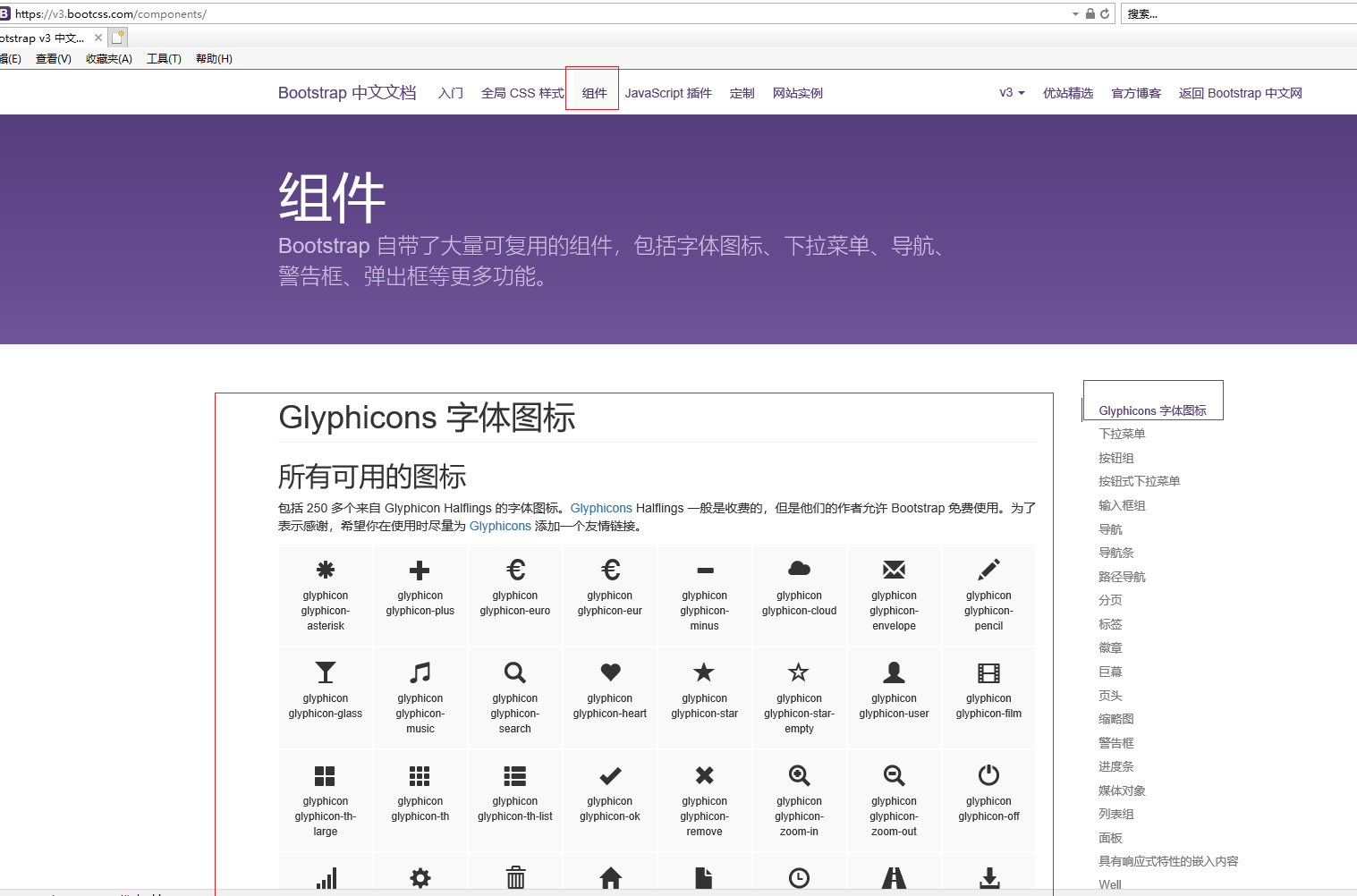This screenshot has height=896, width=1357.
Task: Open the 全局 CSS 样式 nav item
Action: pyautogui.click(x=522, y=93)
